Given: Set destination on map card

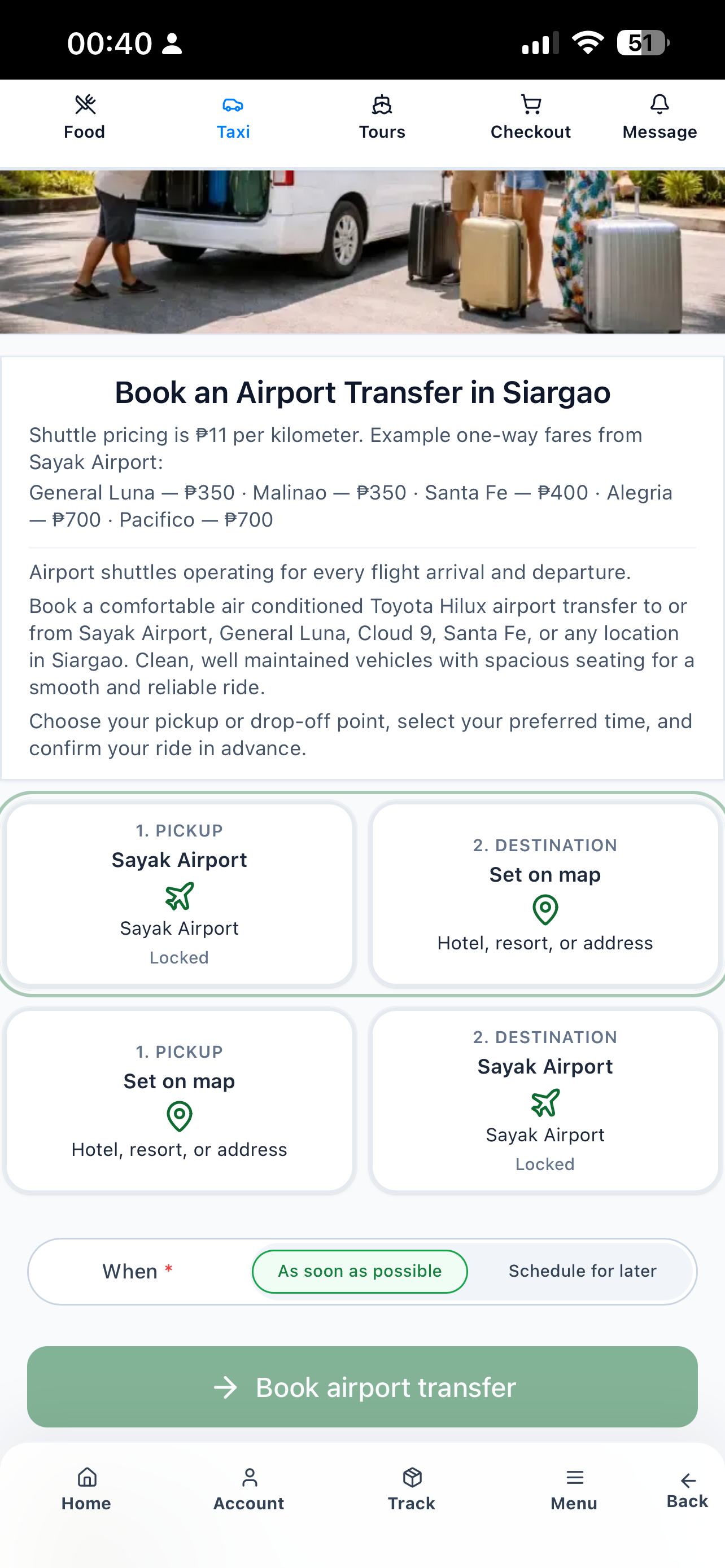Looking at the screenshot, I should [x=545, y=894].
